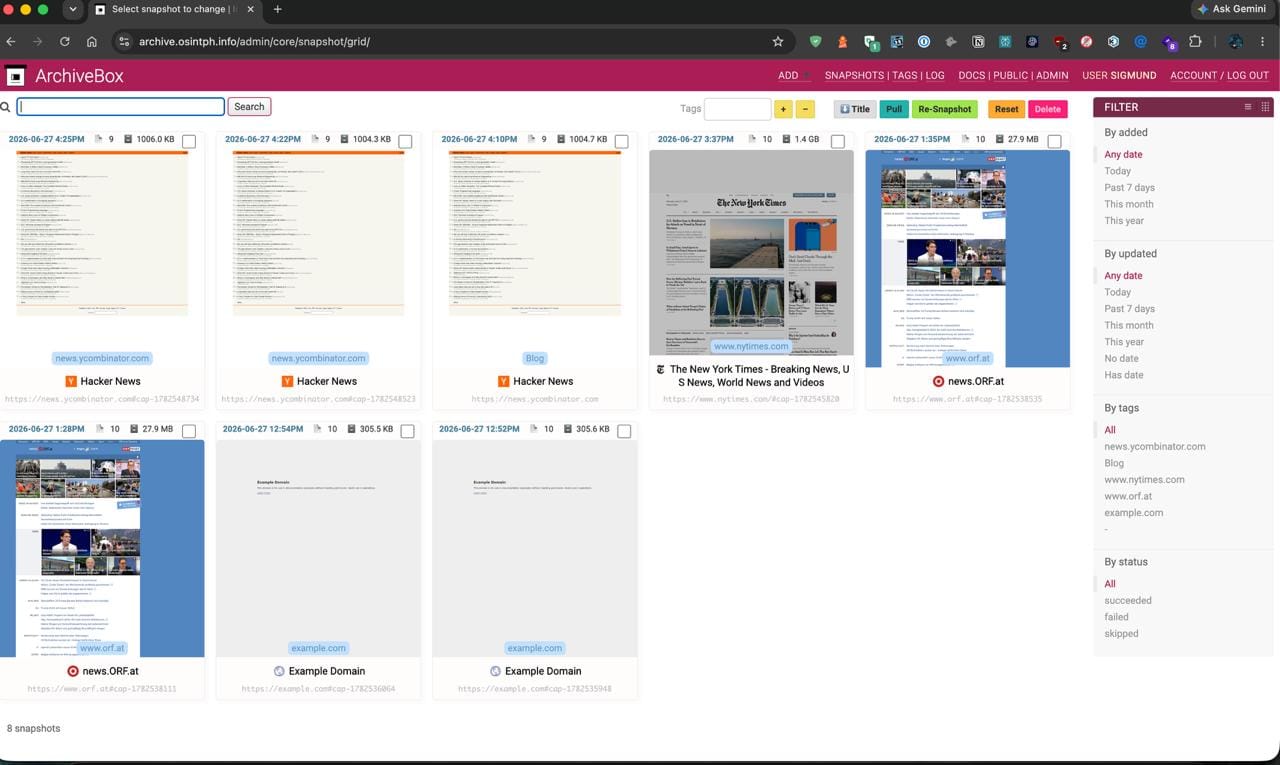Filter by tag www.nytimes.com

[x=1144, y=480]
